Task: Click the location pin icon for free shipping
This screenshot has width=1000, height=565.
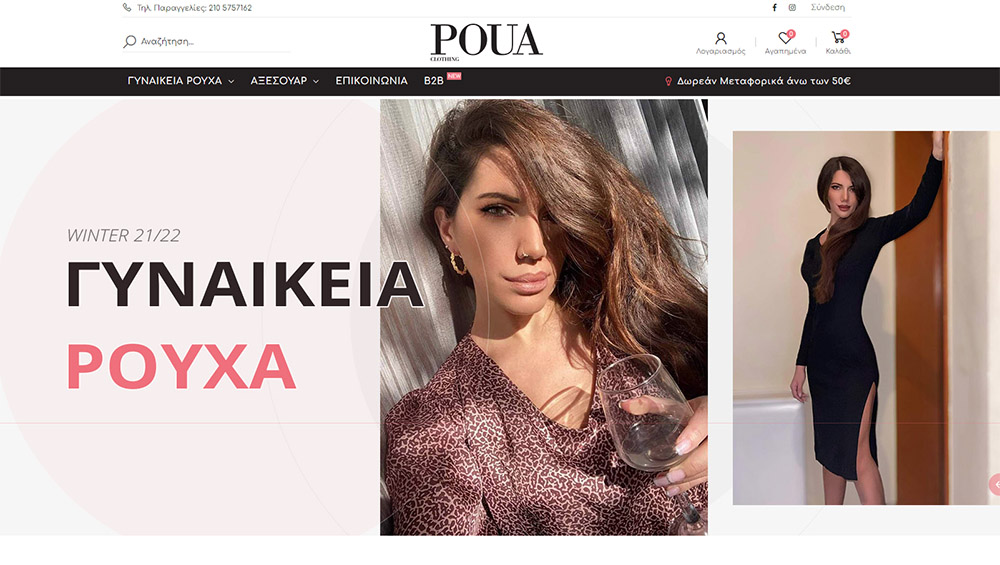Action: [668, 82]
